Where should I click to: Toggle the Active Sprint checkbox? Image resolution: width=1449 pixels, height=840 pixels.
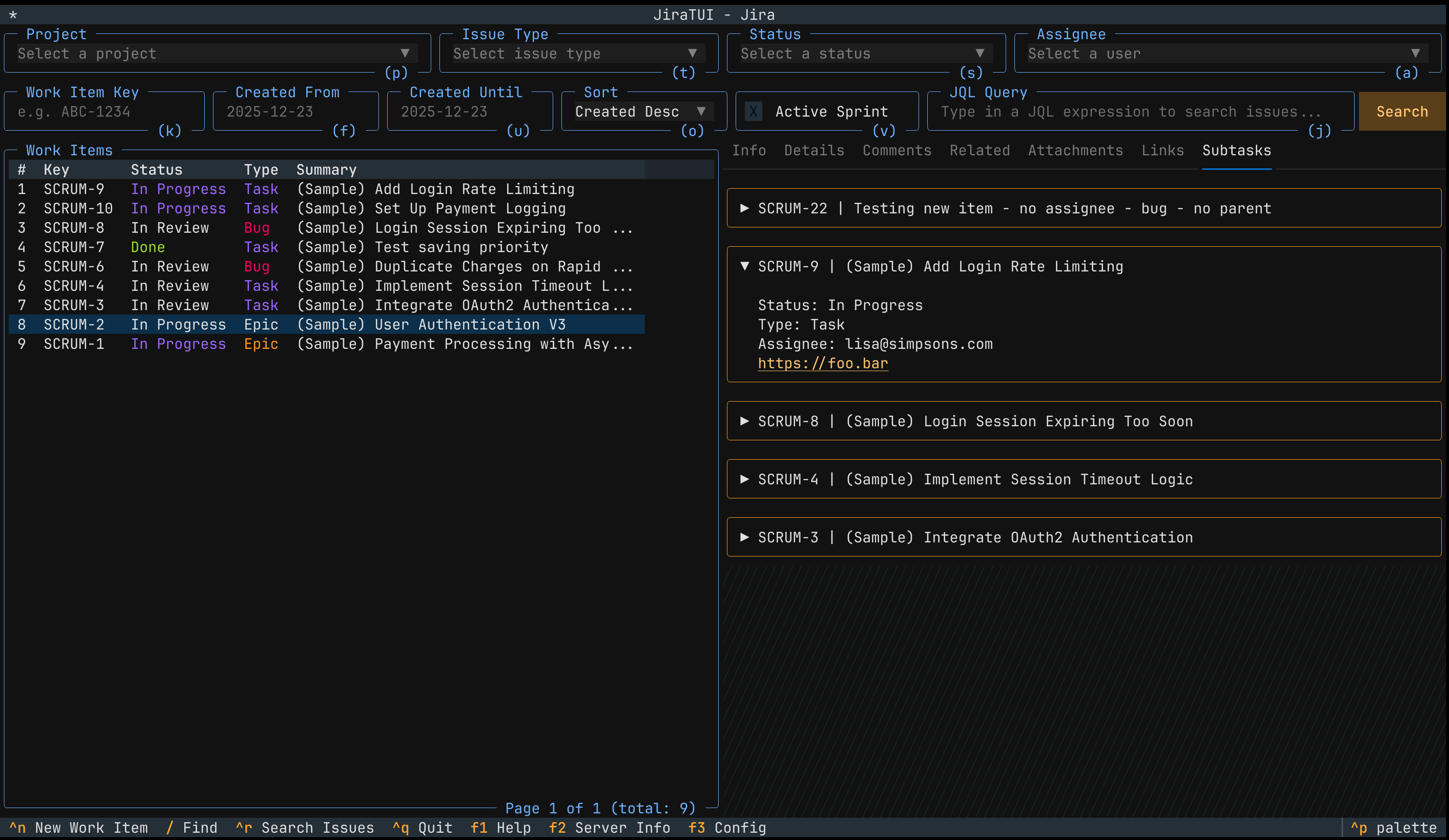click(x=753, y=112)
